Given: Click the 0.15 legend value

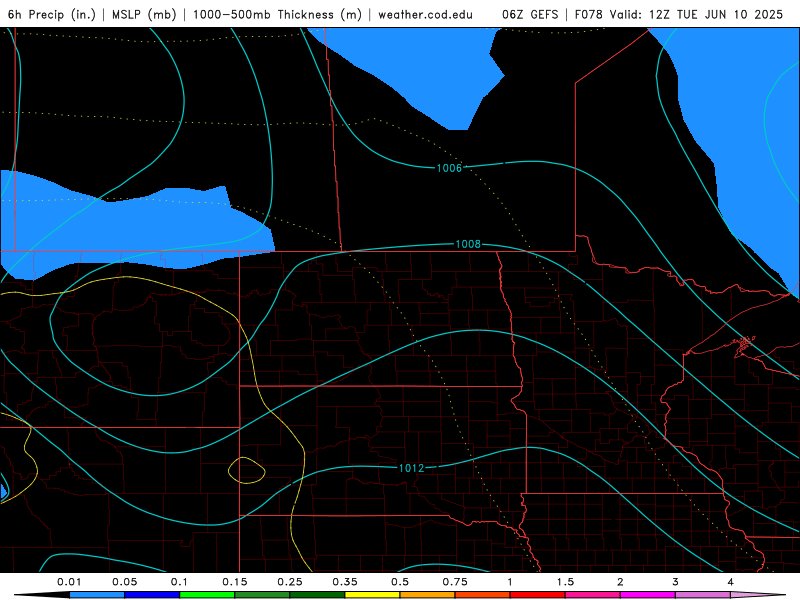Looking at the screenshot, I should coord(235,582).
